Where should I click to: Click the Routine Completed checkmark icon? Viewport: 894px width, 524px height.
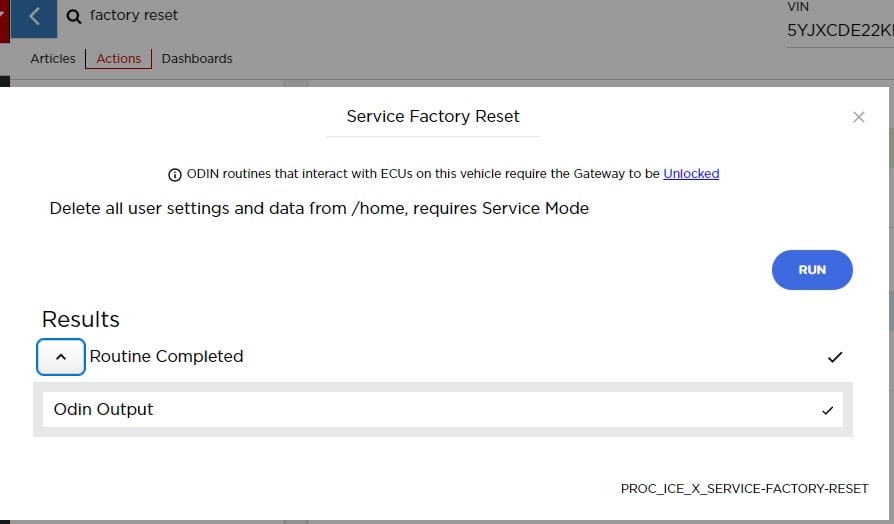pyautogui.click(x=835, y=357)
